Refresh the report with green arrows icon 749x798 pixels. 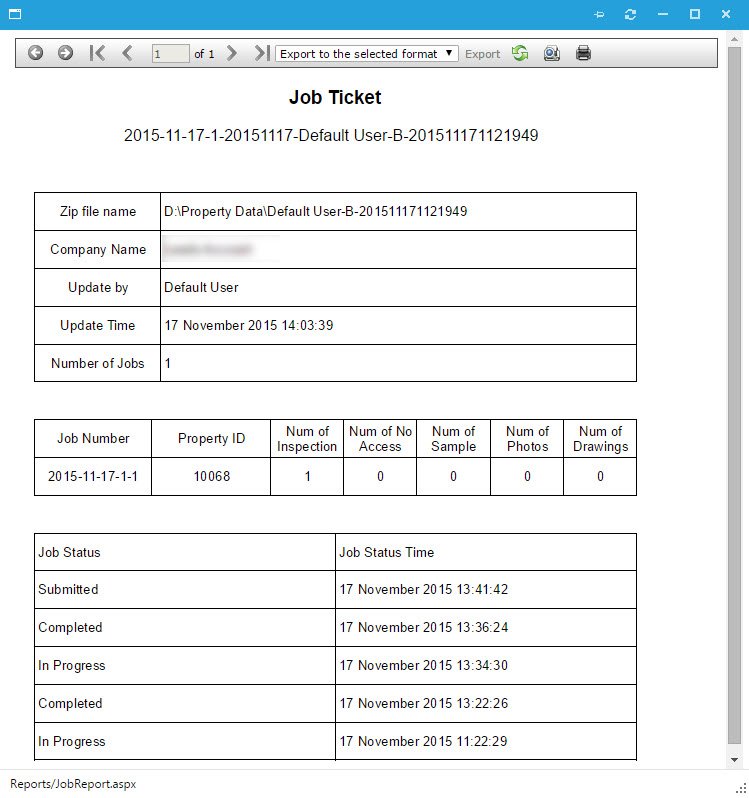coord(520,53)
